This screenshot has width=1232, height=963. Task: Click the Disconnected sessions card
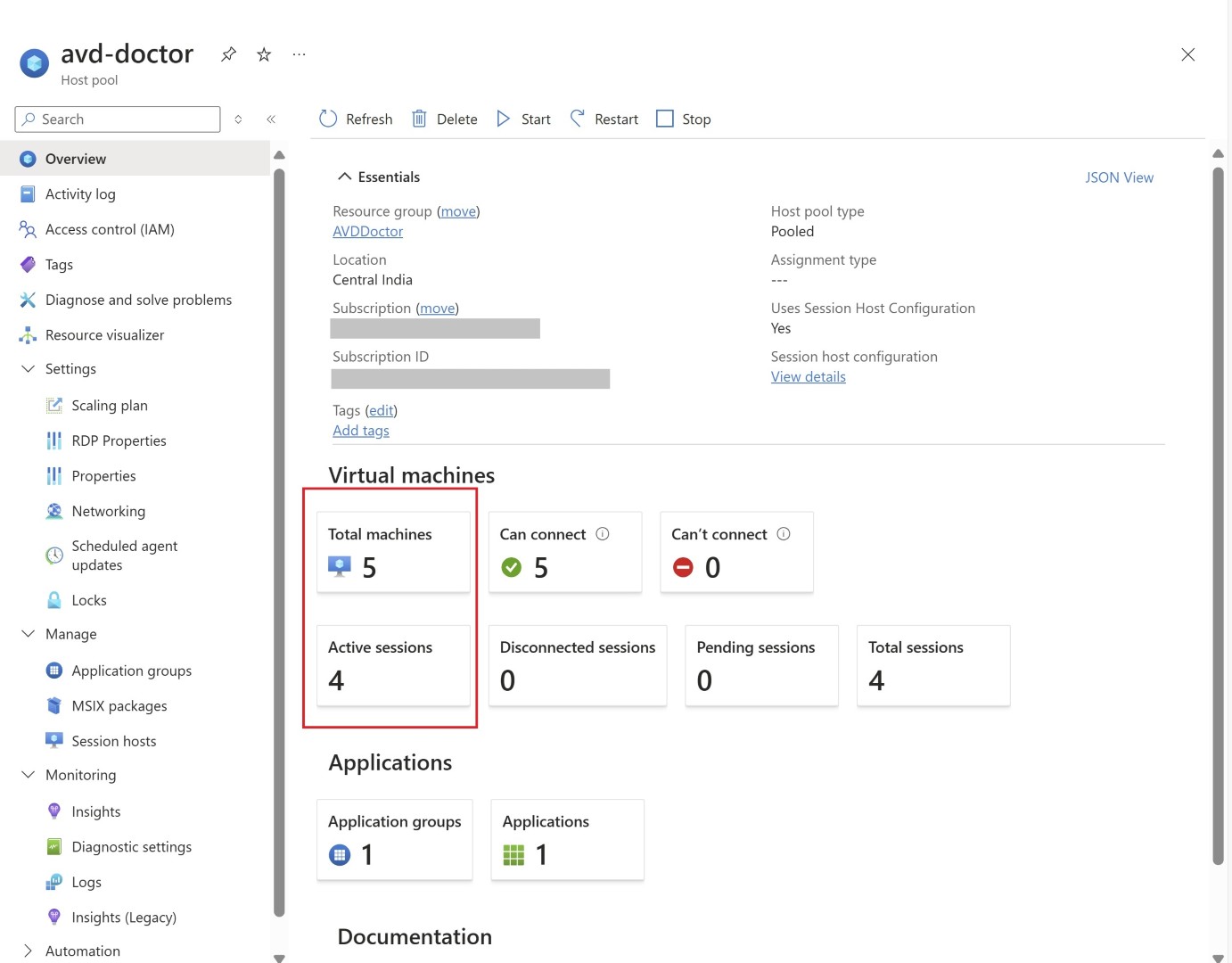(x=578, y=665)
